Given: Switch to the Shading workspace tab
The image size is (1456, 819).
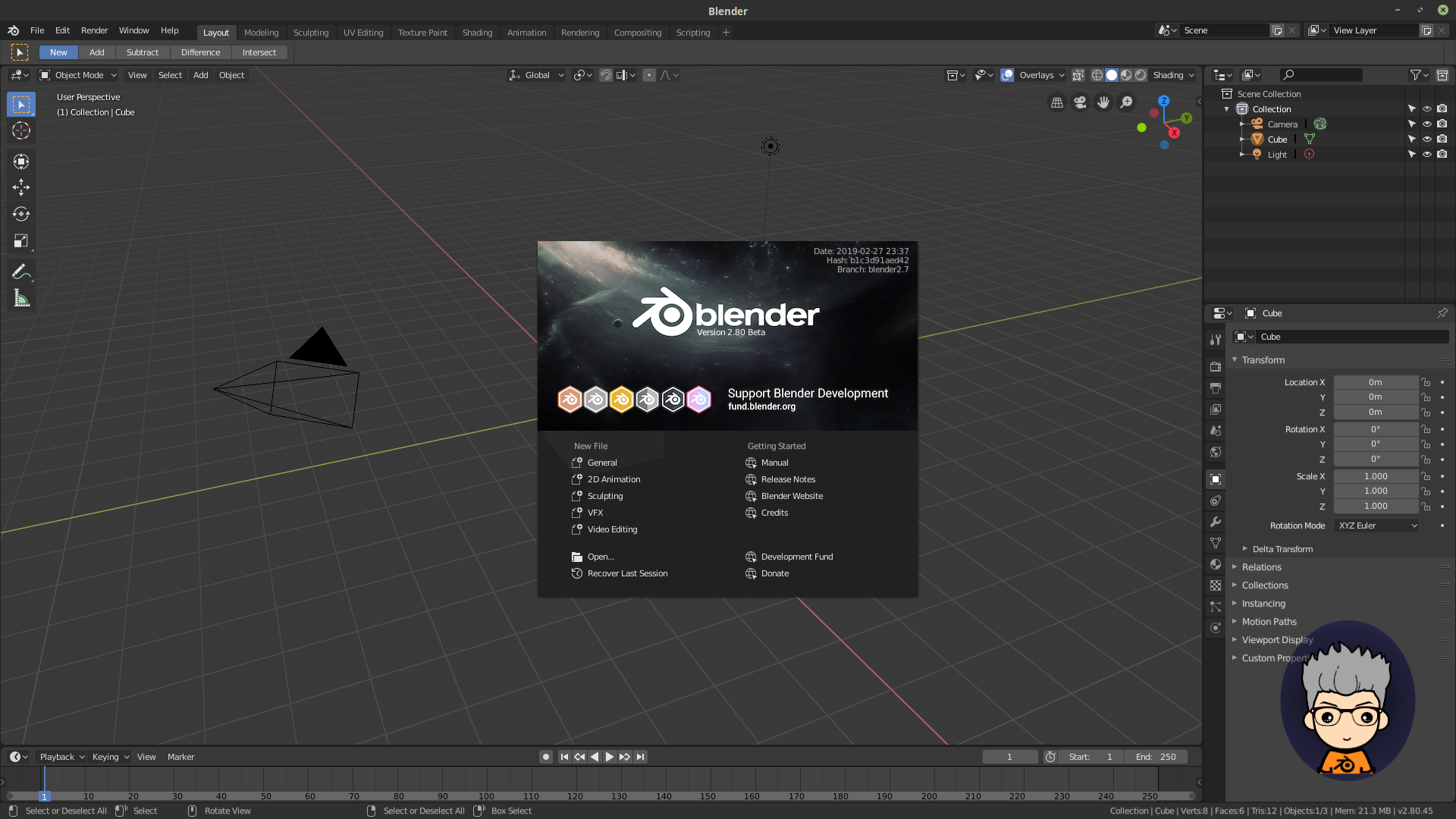Looking at the screenshot, I should tap(477, 33).
